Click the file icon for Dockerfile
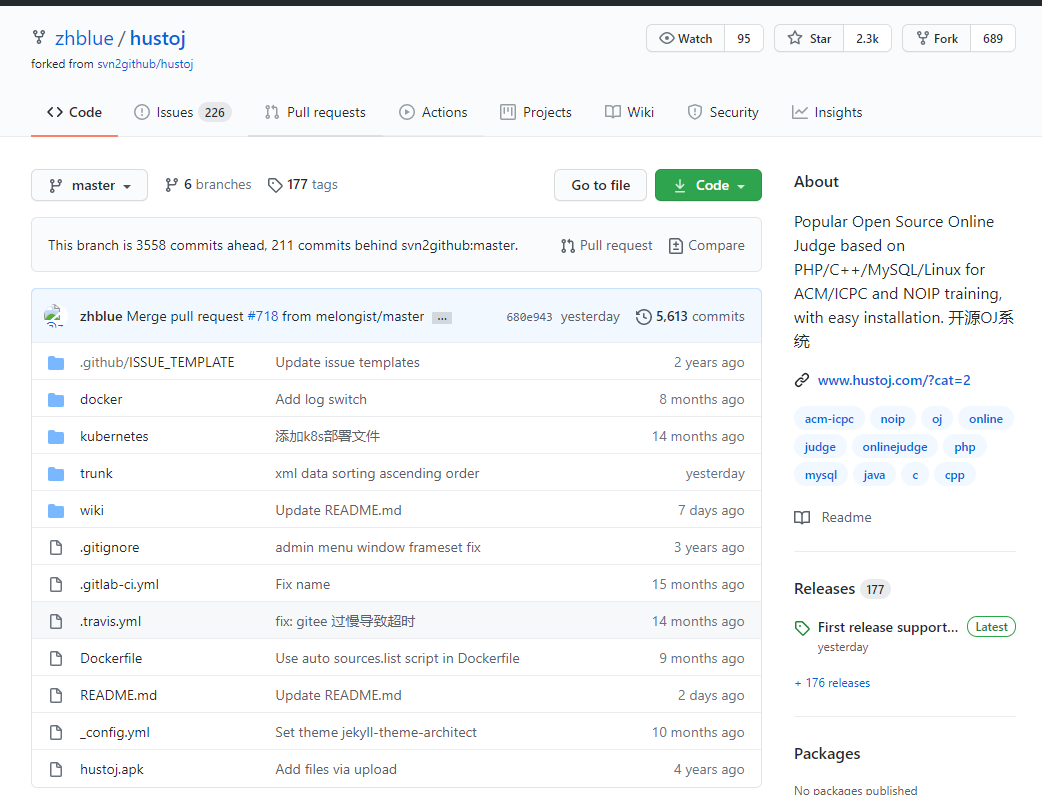The width and height of the screenshot is (1042, 795). tap(56, 658)
